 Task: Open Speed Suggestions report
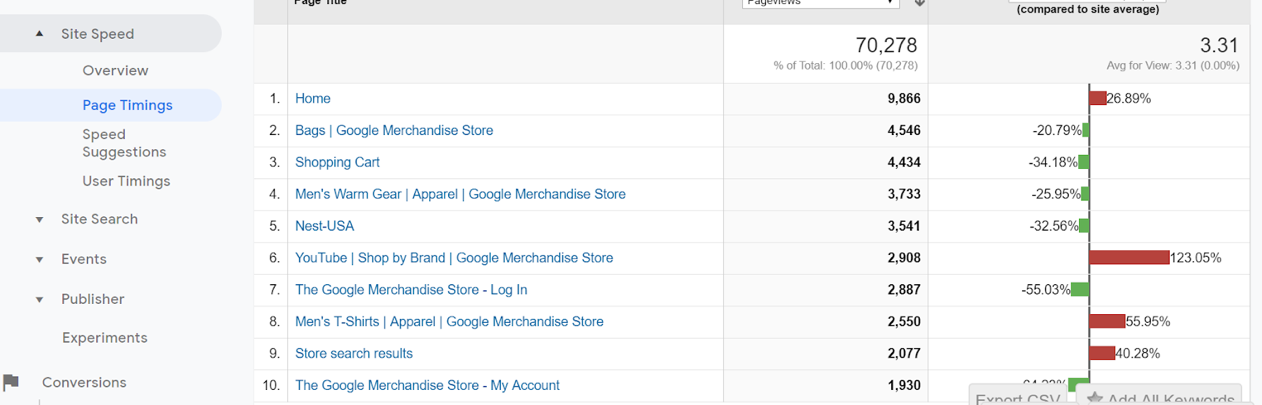[x=124, y=143]
